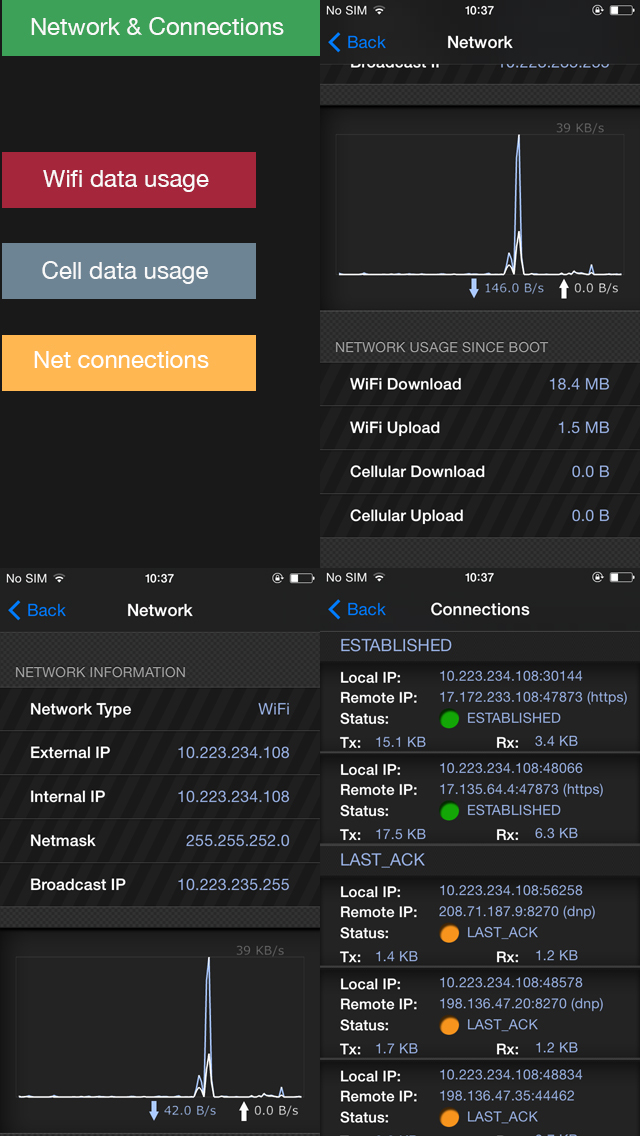Click the upload arrow showing 0.0 B/s
Screen dimensions: 640x1136
tap(566, 288)
